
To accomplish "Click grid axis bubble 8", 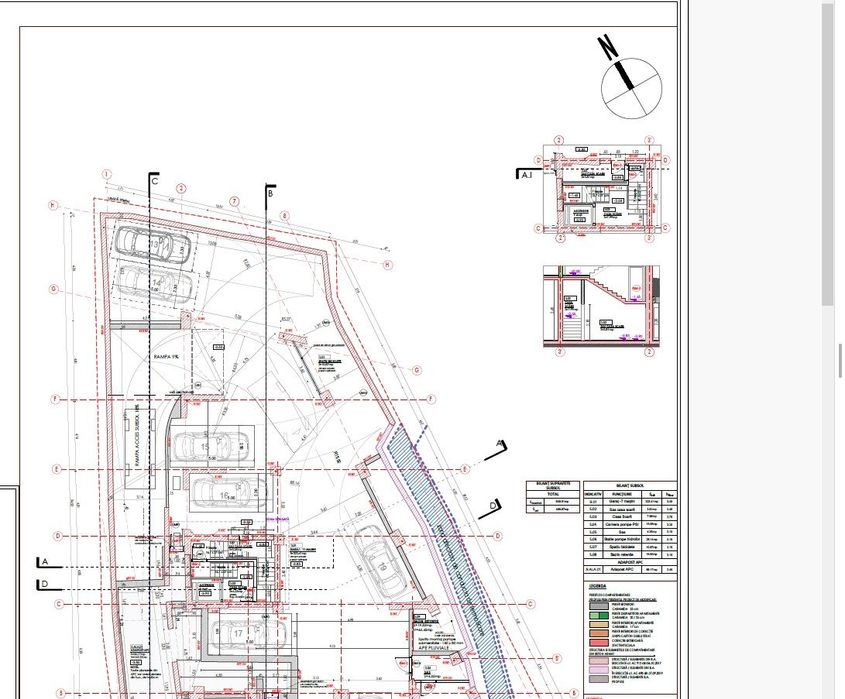I will (285, 216).
